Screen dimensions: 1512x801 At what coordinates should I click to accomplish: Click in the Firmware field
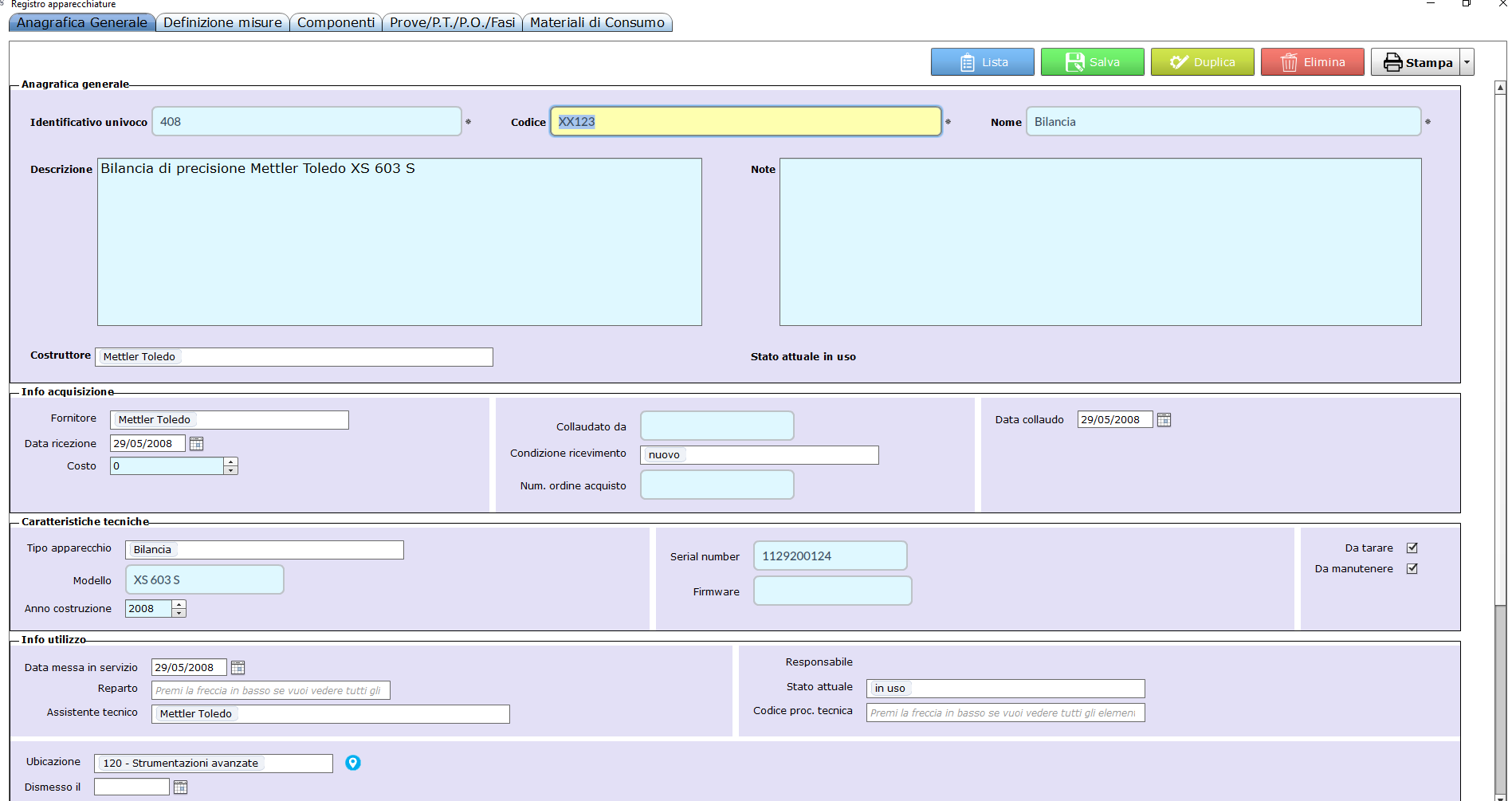pos(833,591)
